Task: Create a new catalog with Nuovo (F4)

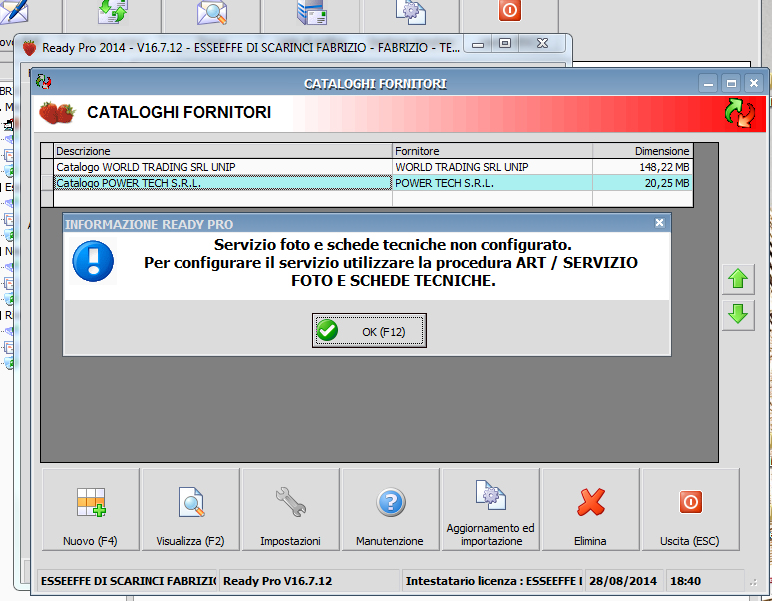Action: pos(91,509)
